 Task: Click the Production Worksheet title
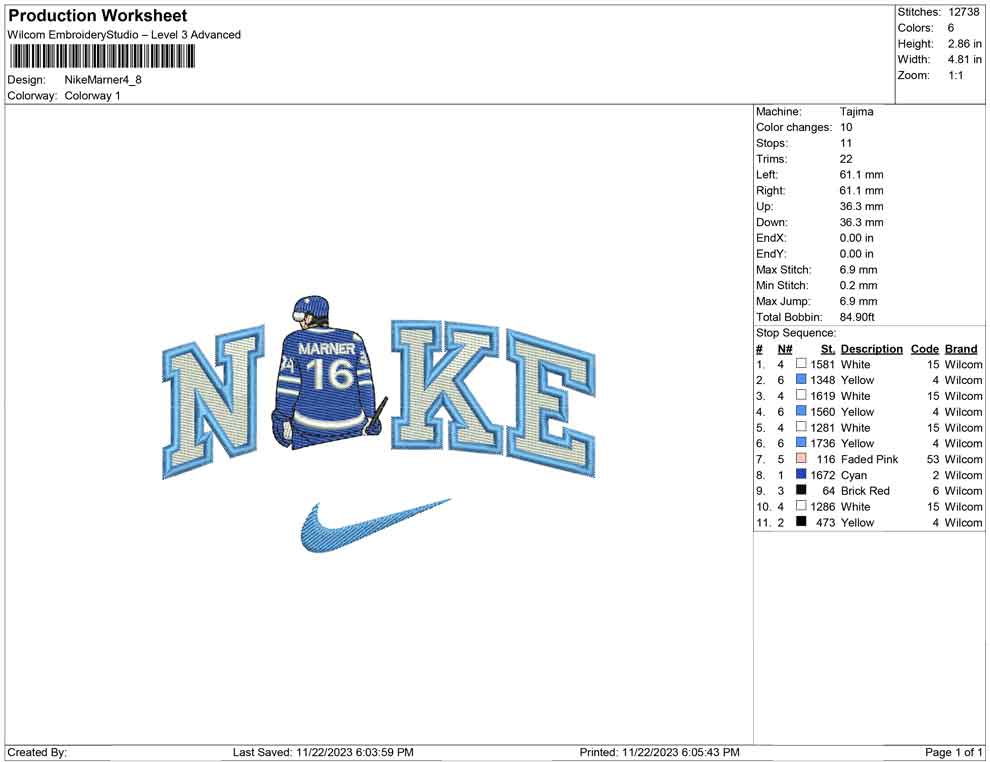[98, 16]
